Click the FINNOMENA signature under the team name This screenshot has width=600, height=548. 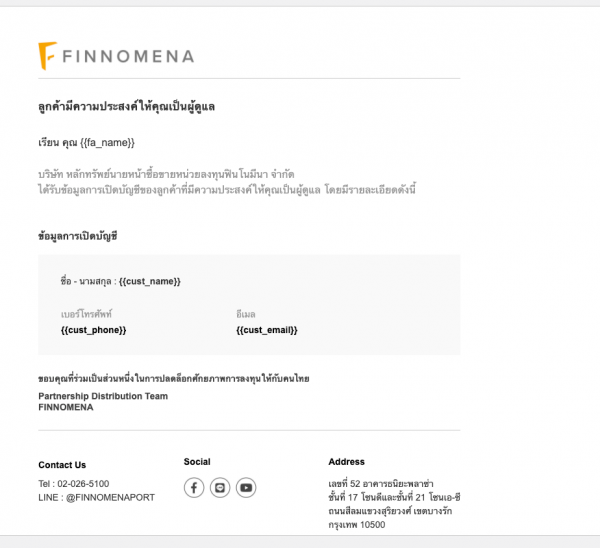65,407
